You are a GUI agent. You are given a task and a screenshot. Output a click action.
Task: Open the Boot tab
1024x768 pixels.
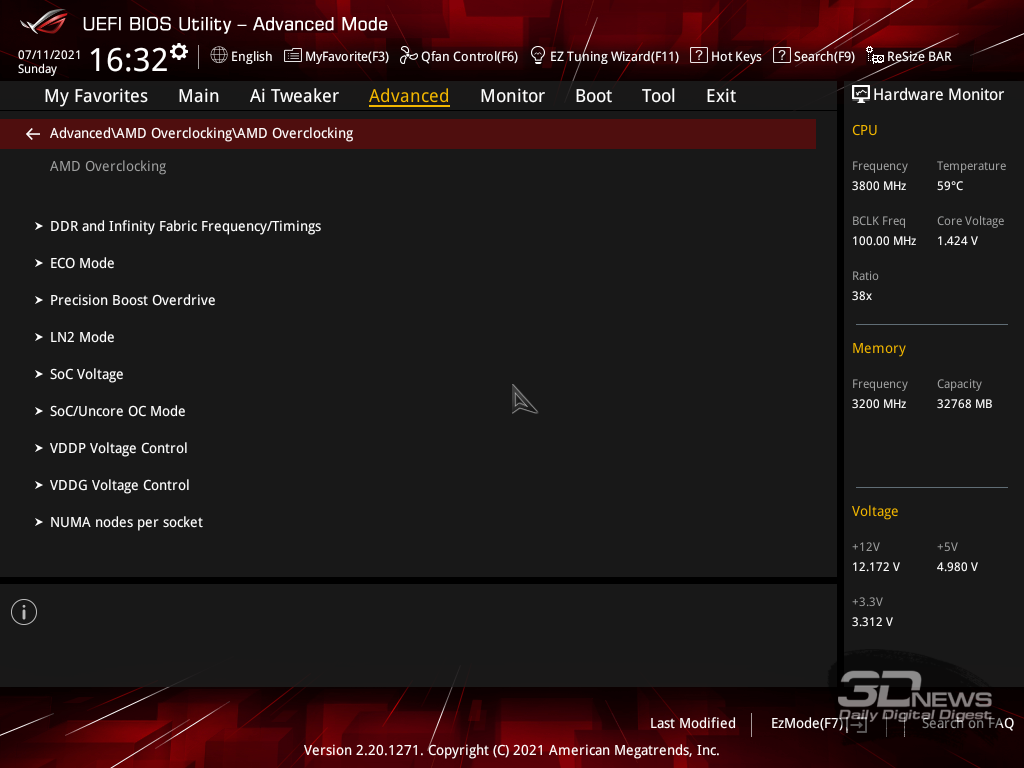coord(593,96)
